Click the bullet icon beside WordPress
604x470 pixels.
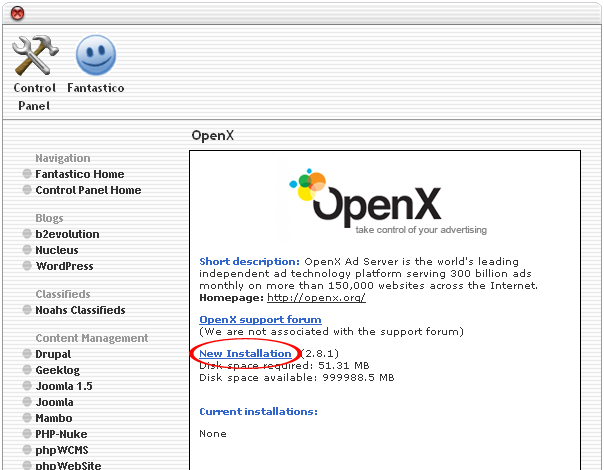click(x=27, y=266)
